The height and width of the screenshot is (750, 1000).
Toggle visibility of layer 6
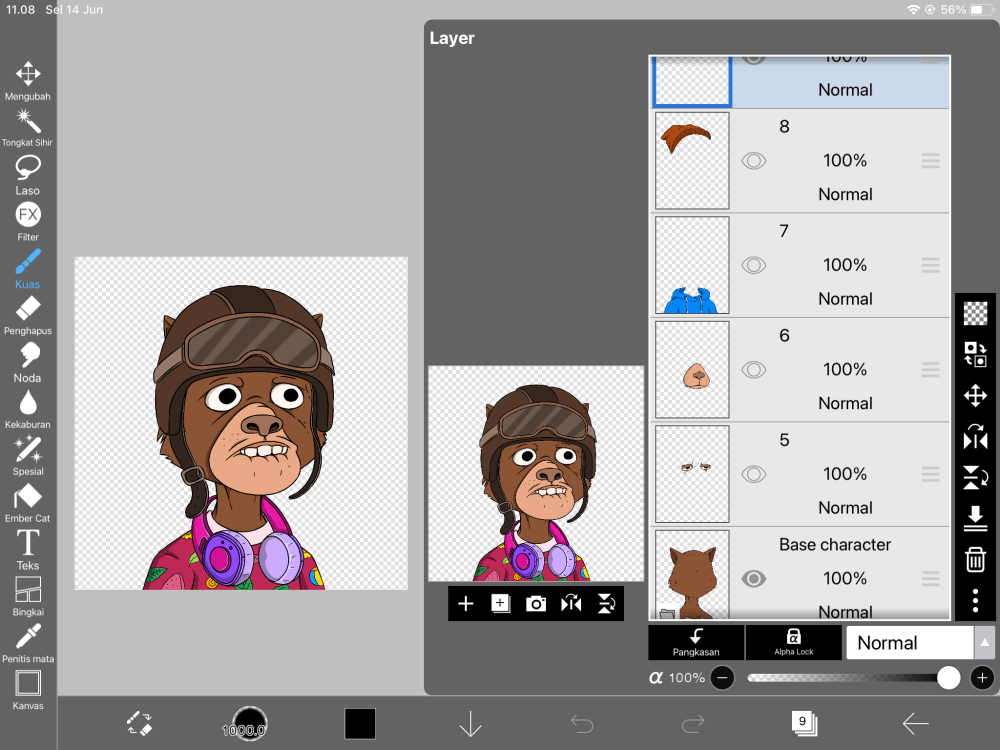tap(753, 370)
